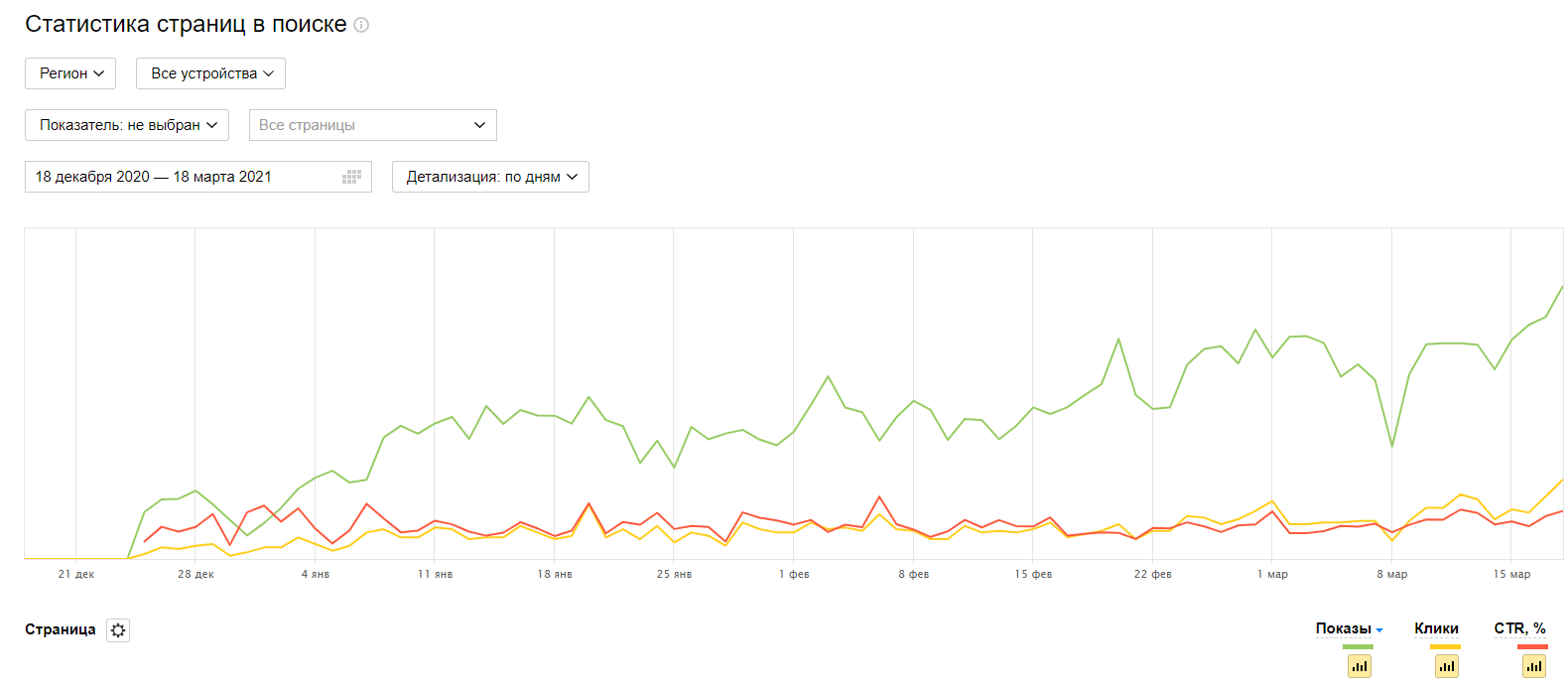Screen dimensions: 1568x690
Task: Open the calendar grid icon in date field
Action: 351,177
